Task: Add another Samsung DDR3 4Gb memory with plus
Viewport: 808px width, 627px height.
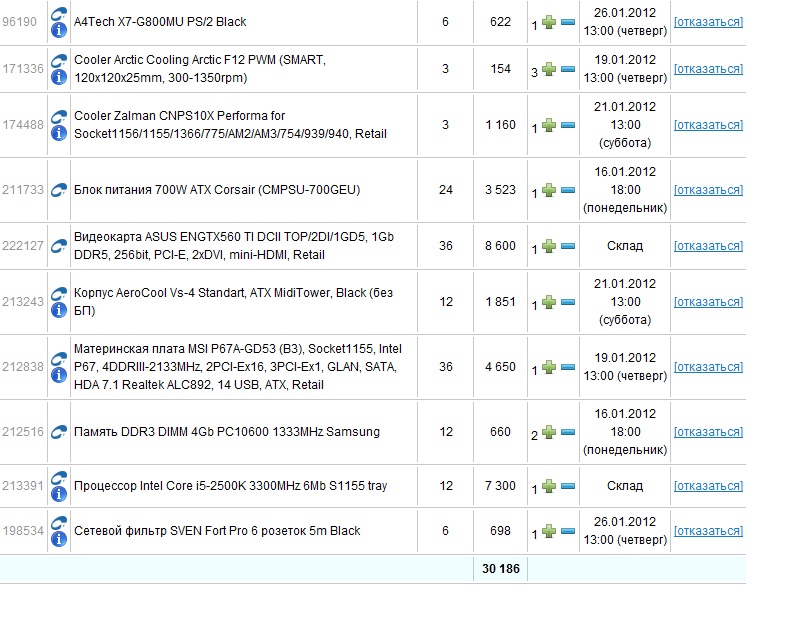Action: tap(549, 432)
